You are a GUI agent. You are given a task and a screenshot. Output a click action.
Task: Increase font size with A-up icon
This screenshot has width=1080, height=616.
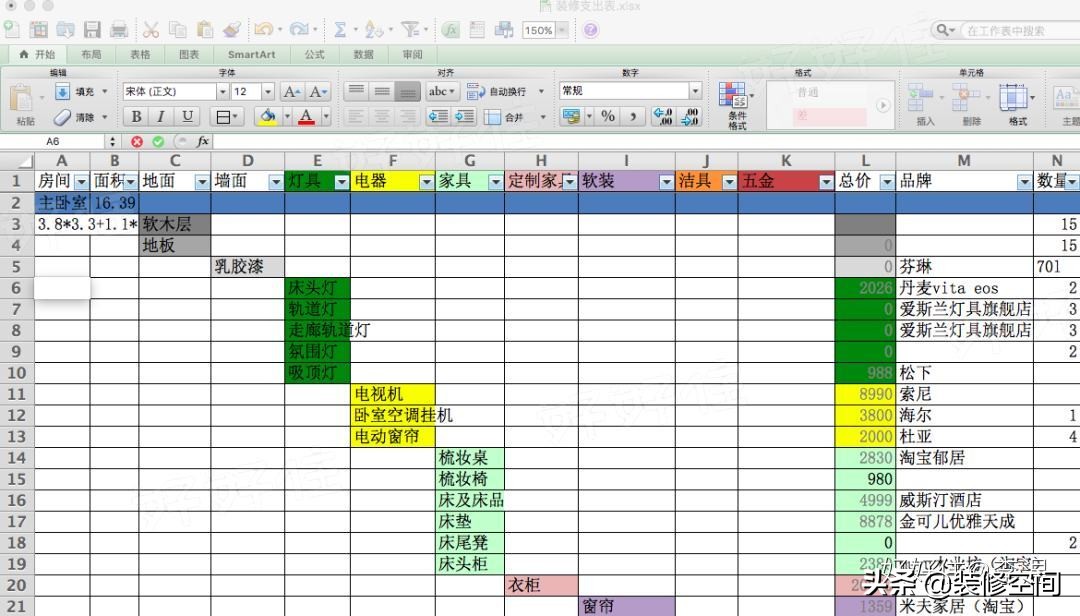pos(291,92)
